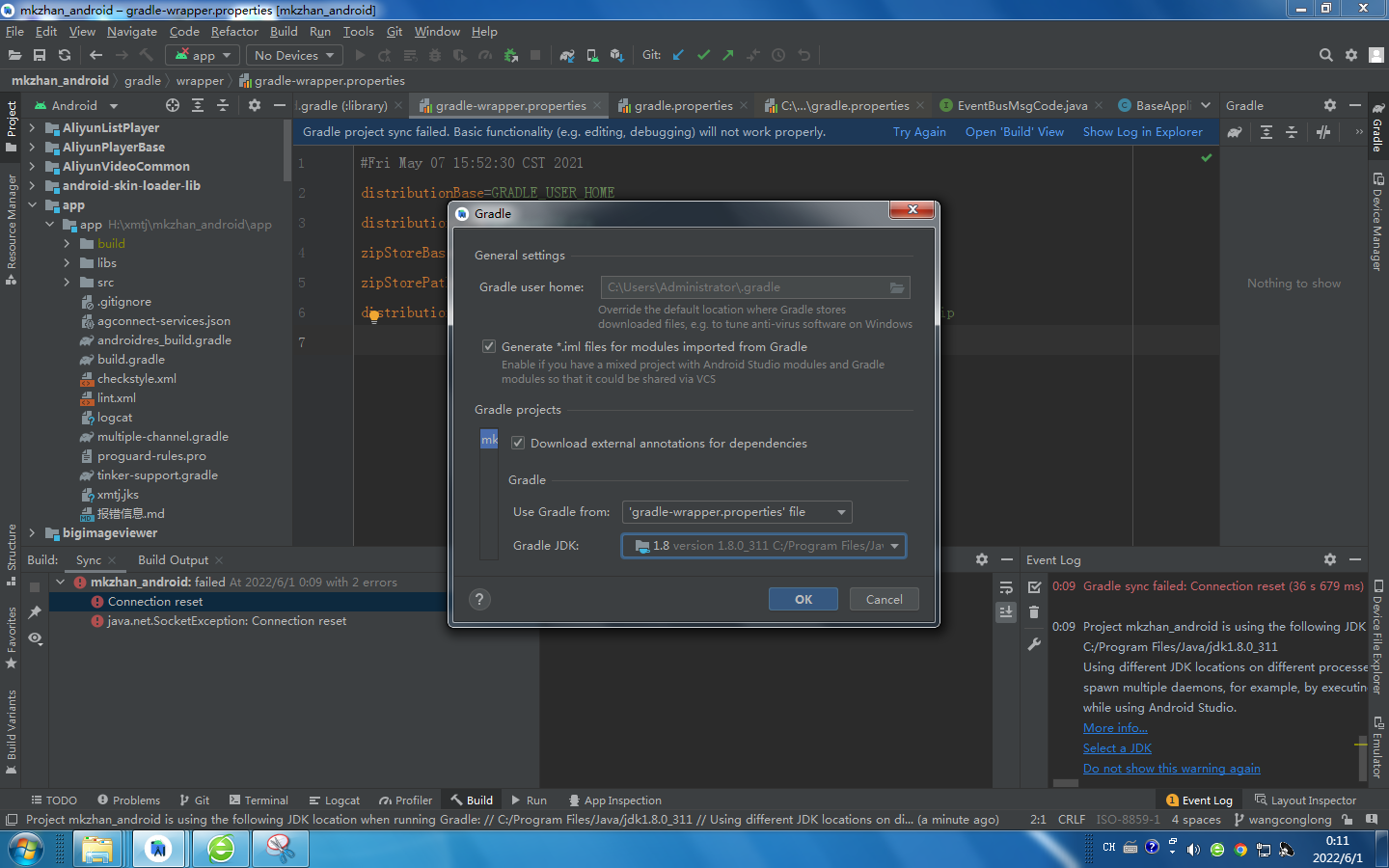Show Git history clock icon
The image size is (1389, 868).
click(778, 55)
